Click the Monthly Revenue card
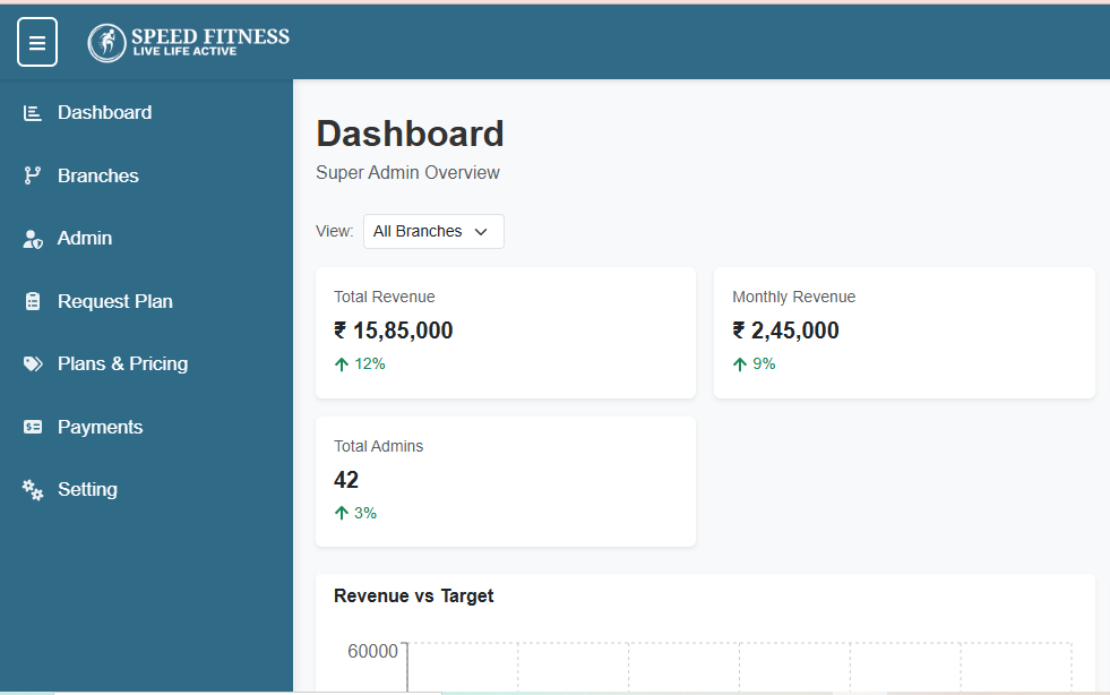 pos(904,333)
